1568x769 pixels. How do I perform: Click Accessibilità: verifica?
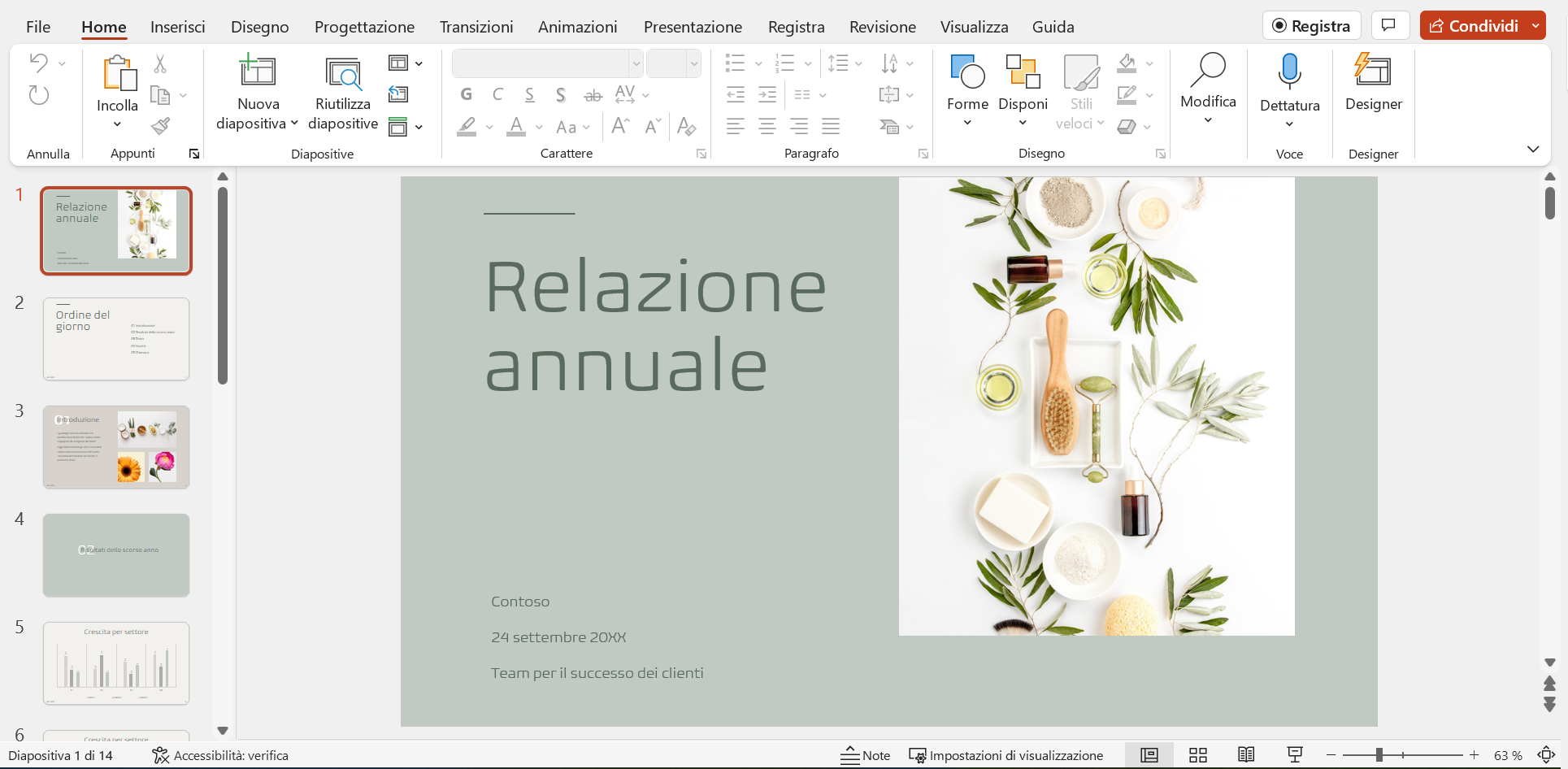[220, 755]
